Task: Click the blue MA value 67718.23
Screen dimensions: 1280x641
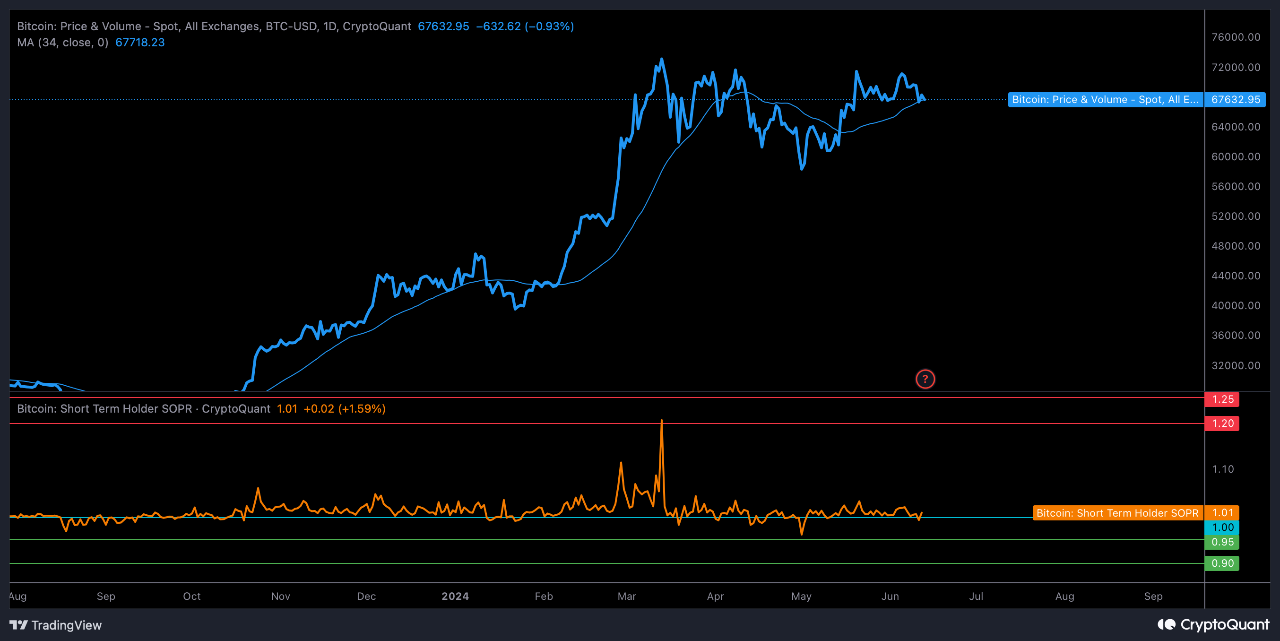Action: click(139, 42)
